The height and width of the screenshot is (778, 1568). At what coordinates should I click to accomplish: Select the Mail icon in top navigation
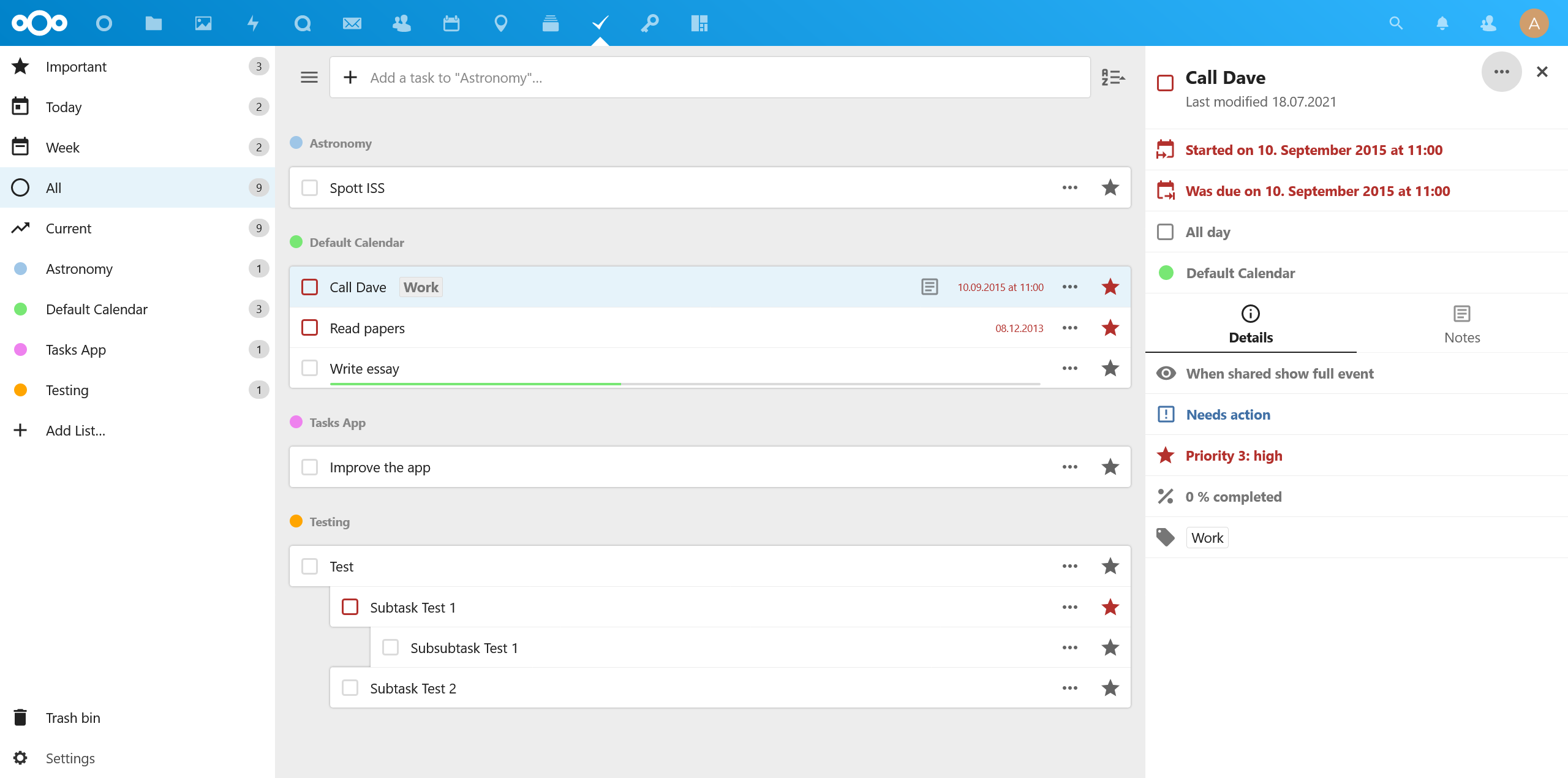(351, 23)
